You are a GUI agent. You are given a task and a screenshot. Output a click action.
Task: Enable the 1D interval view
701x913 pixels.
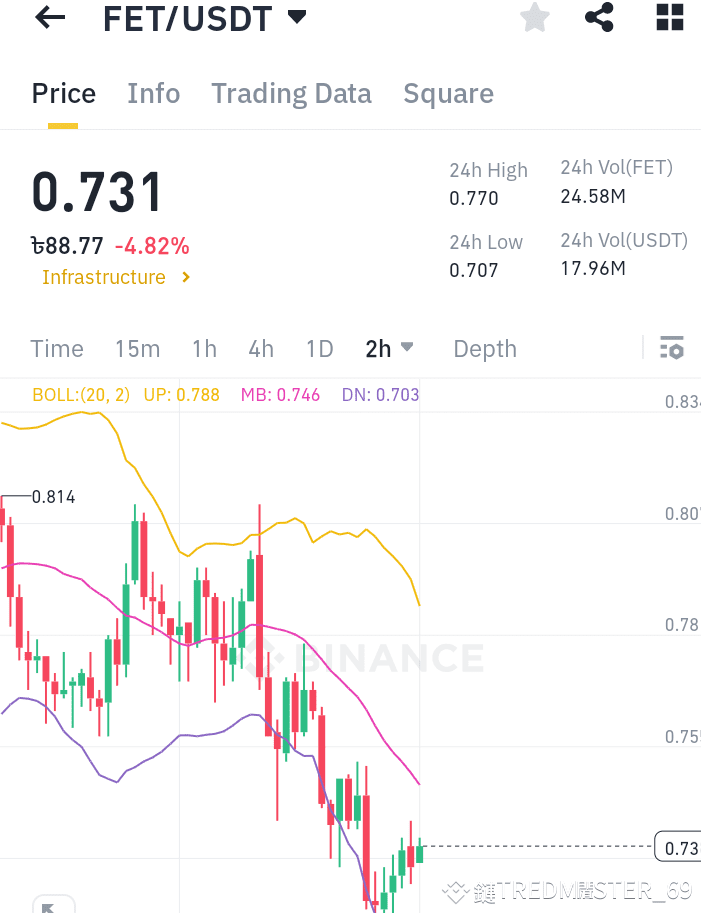[319, 348]
